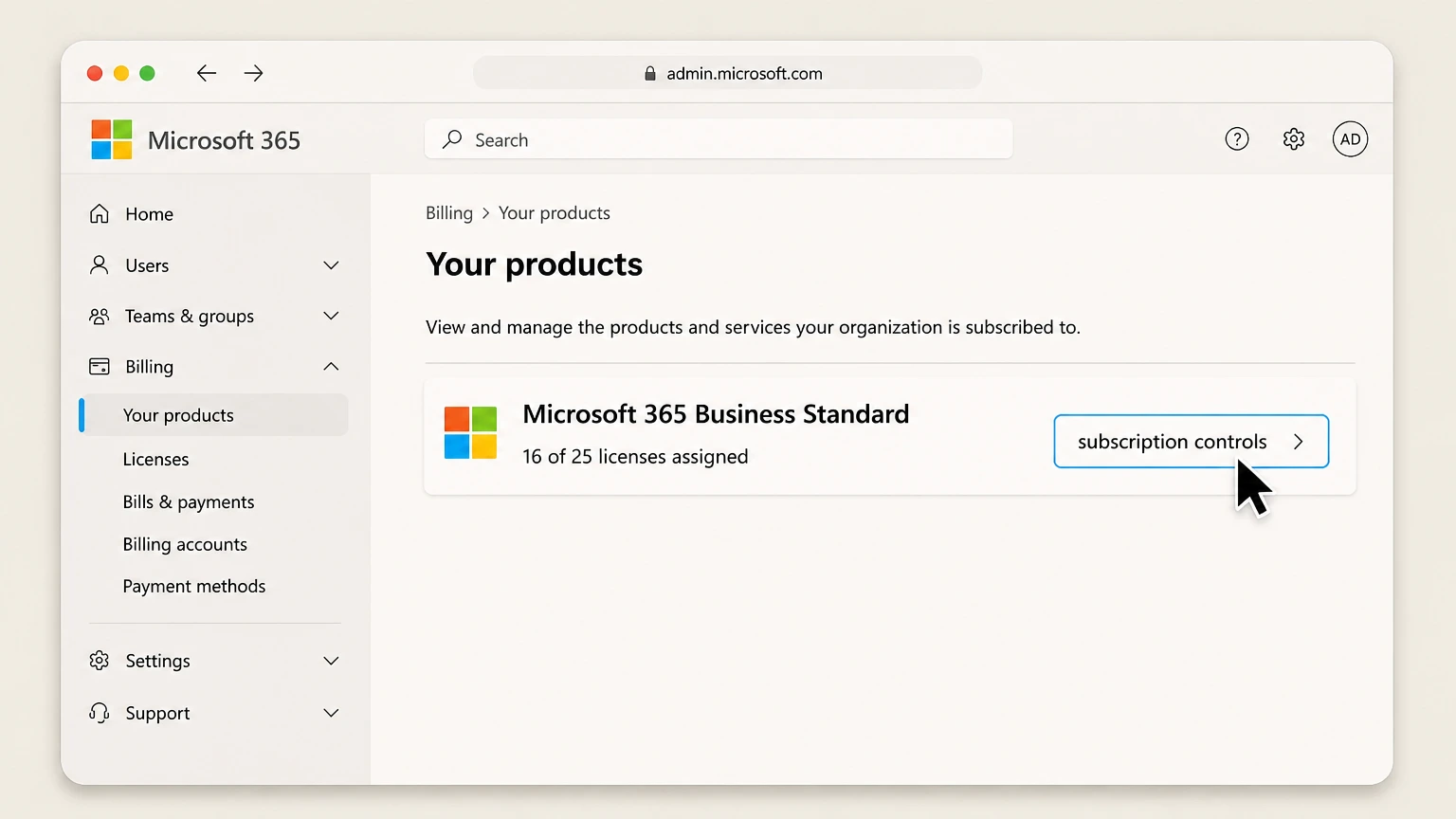Click the Your products breadcrumb
The height and width of the screenshot is (819, 1456).
555,213
